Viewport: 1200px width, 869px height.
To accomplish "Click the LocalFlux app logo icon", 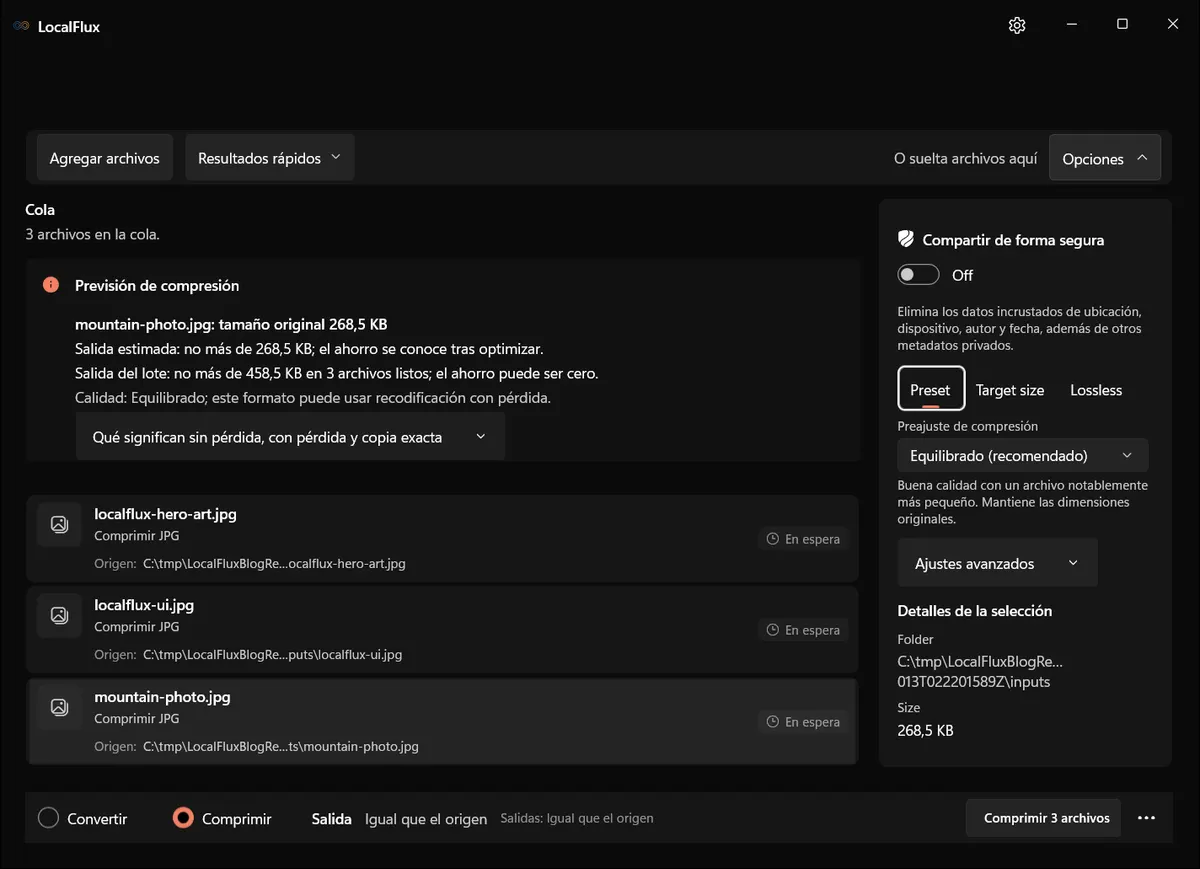I will click(21, 26).
